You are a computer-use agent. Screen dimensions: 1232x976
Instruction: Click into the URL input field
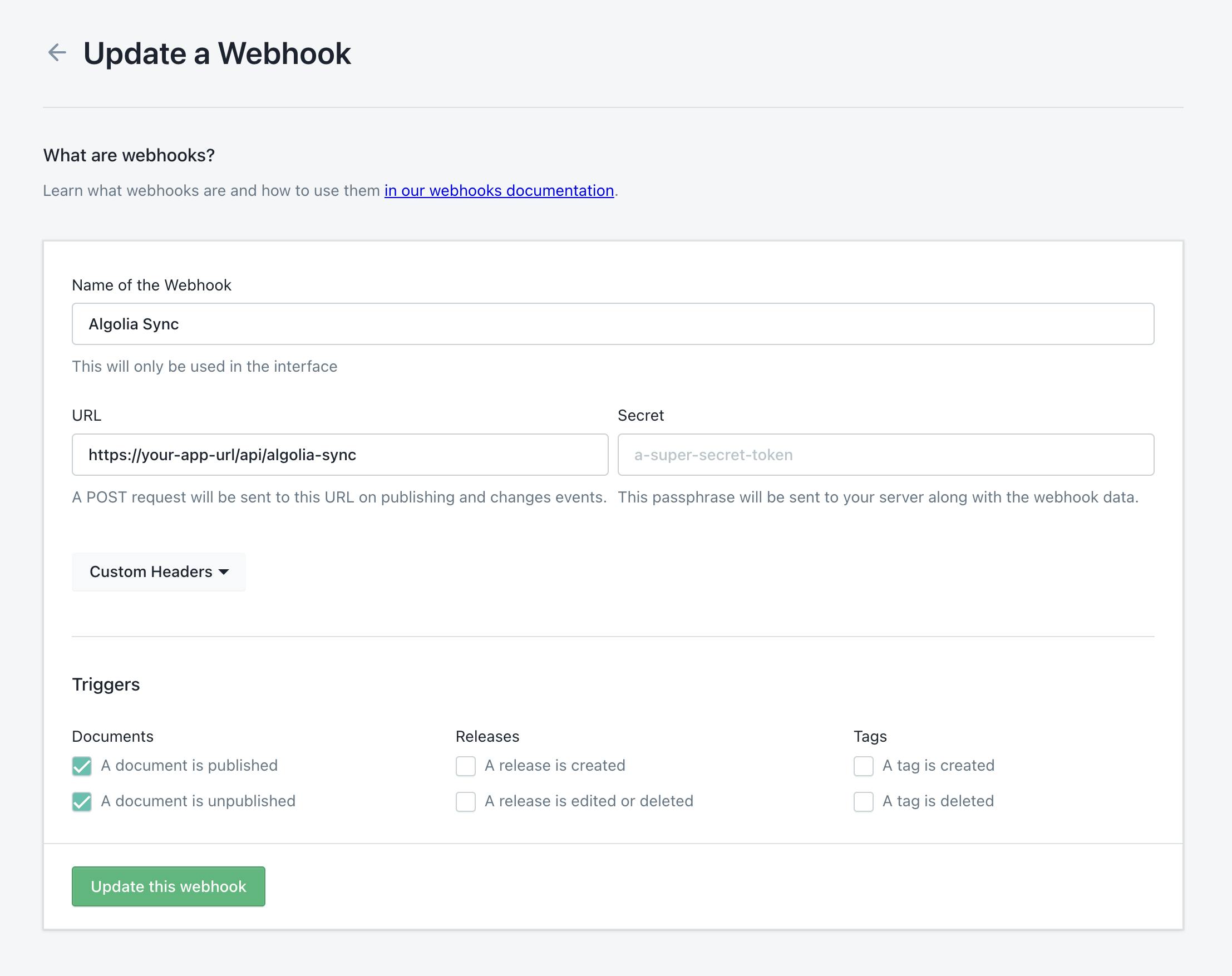(340, 455)
